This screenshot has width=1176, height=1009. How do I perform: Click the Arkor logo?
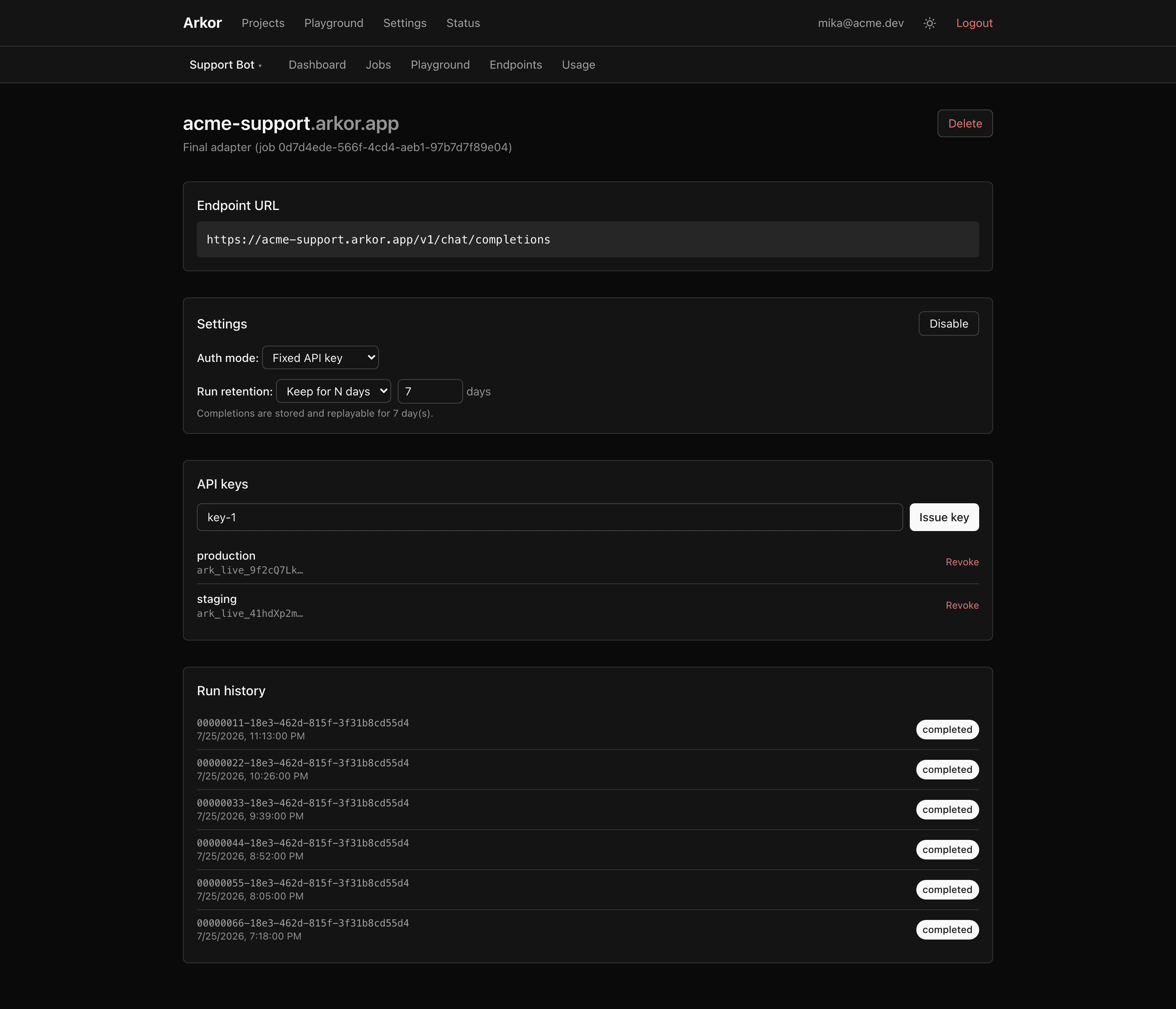point(203,23)
